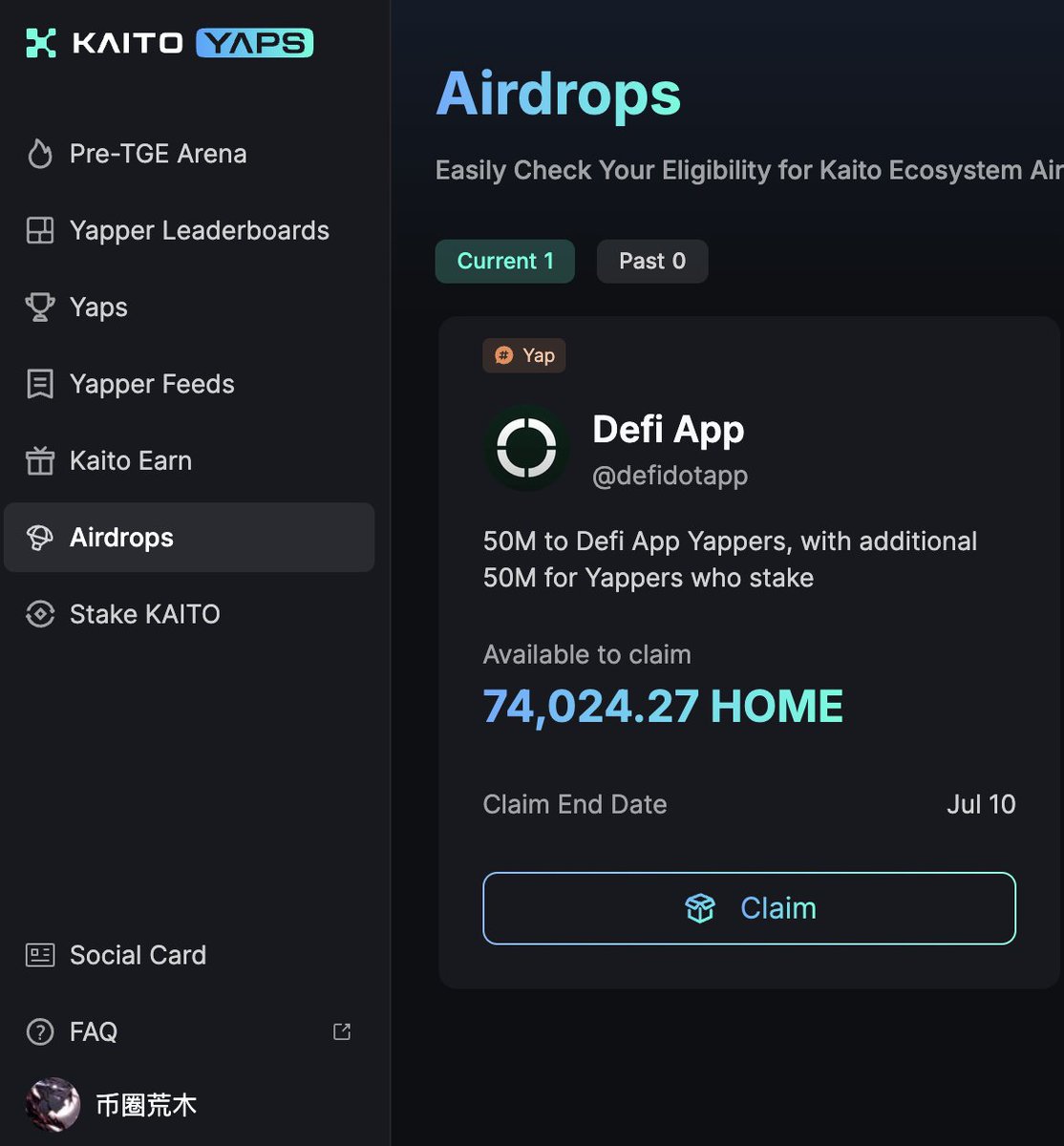
Task: Click the 币圈荒木 username
Action: click(146, 1105)
